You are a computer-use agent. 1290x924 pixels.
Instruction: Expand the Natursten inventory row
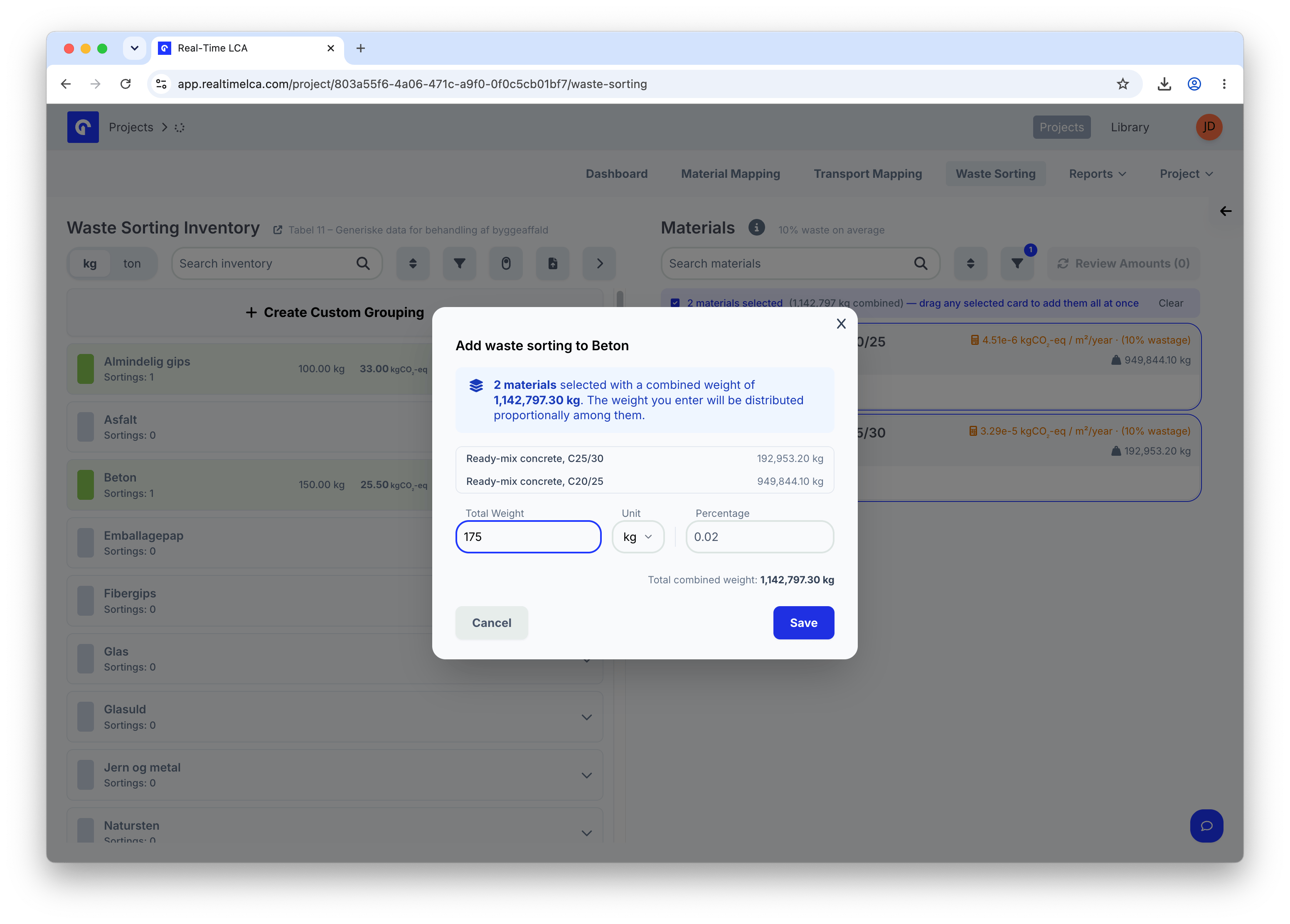click(x=586, y=833)
